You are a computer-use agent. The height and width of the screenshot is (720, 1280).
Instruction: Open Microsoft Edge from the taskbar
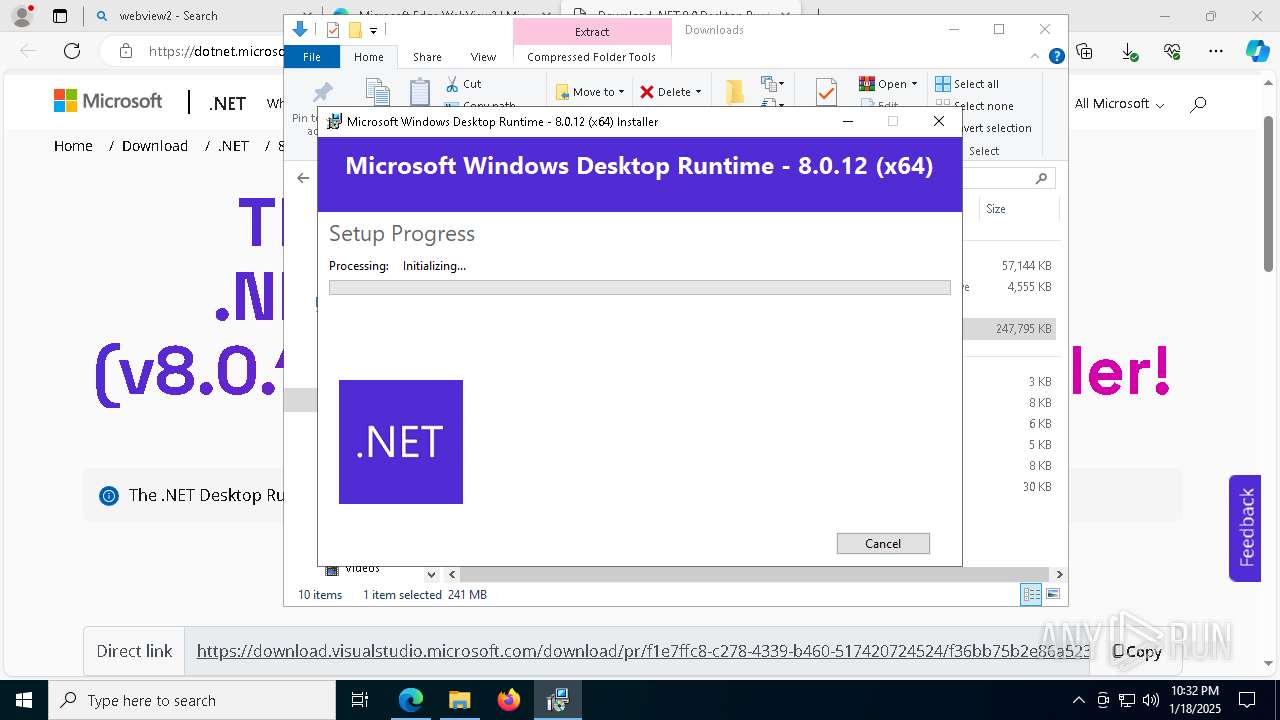(x=411, y=700)
